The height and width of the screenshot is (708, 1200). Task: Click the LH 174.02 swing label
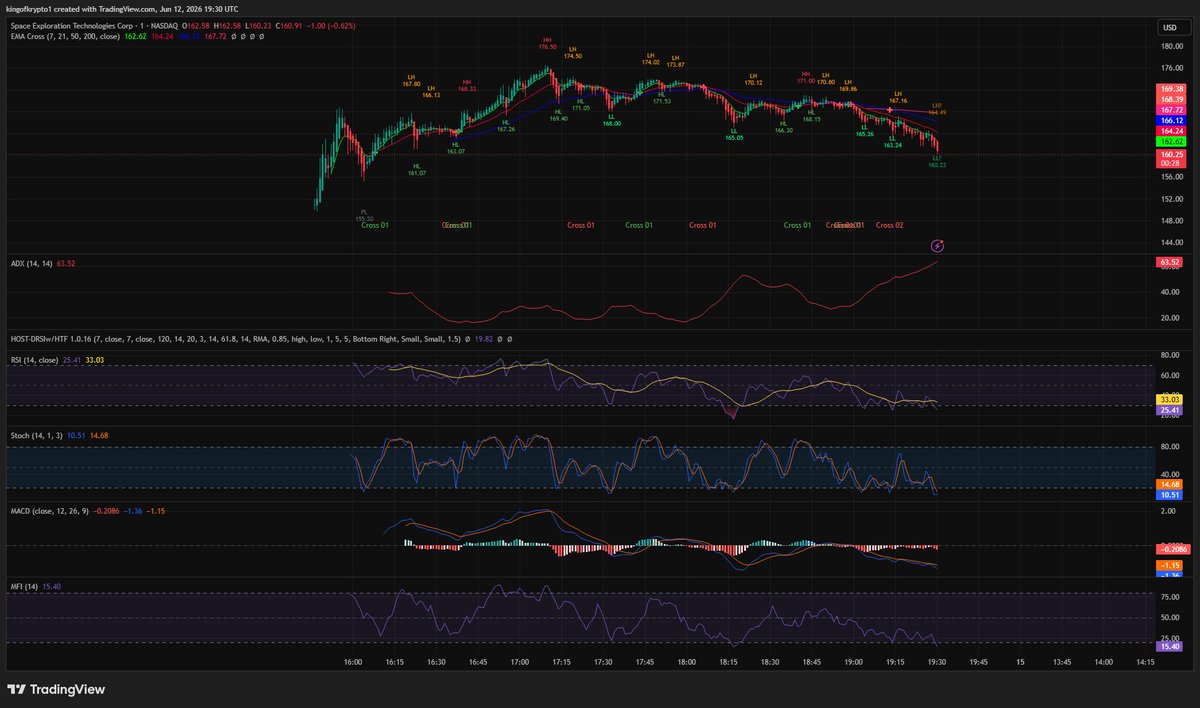(x=650, y=59)
